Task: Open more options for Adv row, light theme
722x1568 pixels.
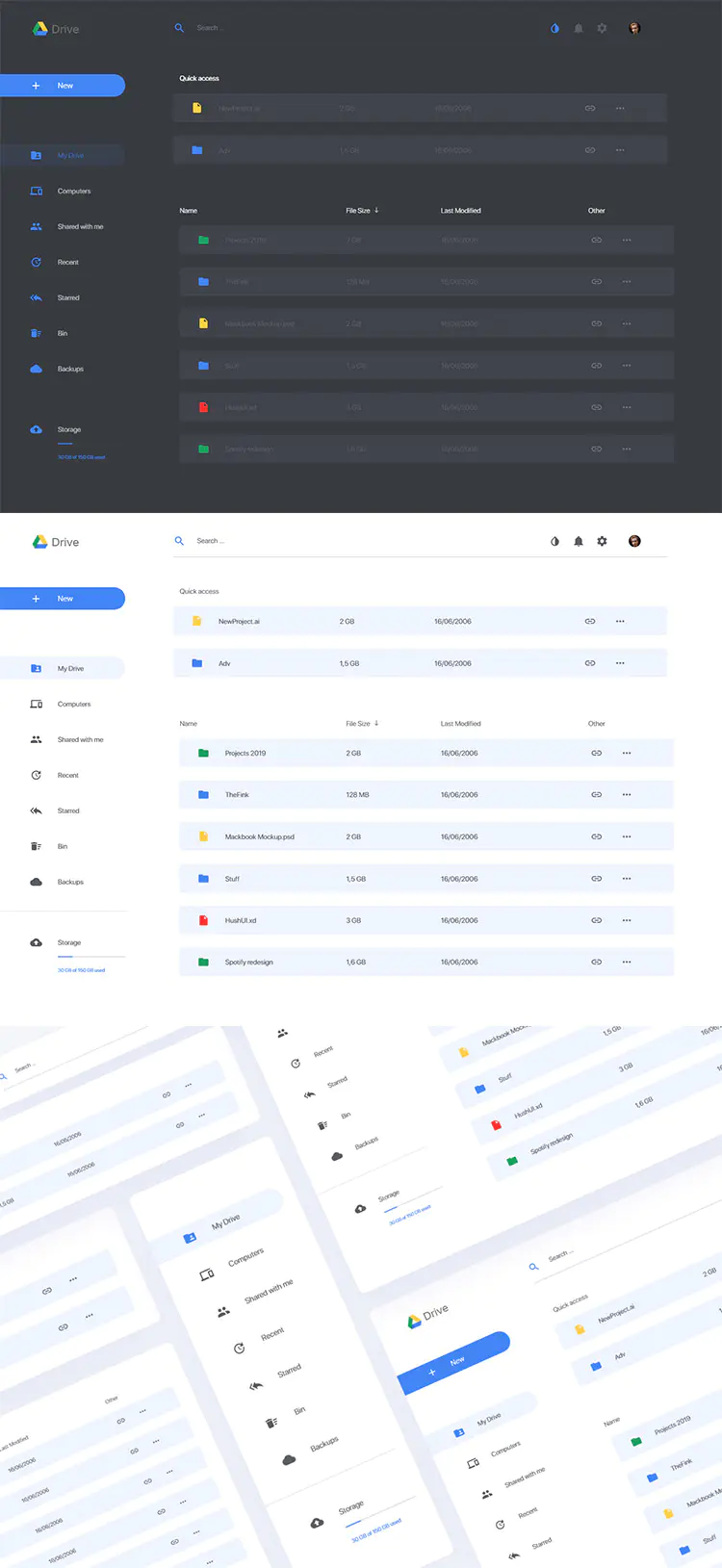Action: click(x=620, y=663)
